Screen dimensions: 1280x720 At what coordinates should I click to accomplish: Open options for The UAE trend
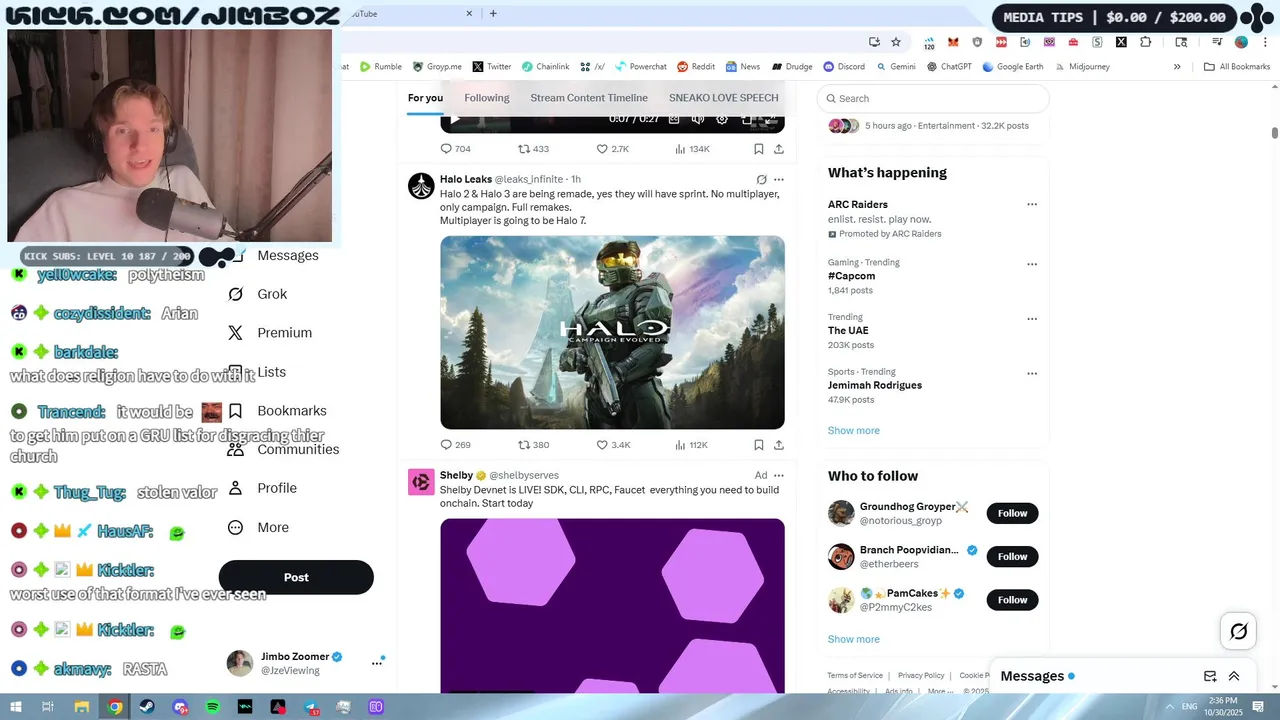(x=1032, y=318)
